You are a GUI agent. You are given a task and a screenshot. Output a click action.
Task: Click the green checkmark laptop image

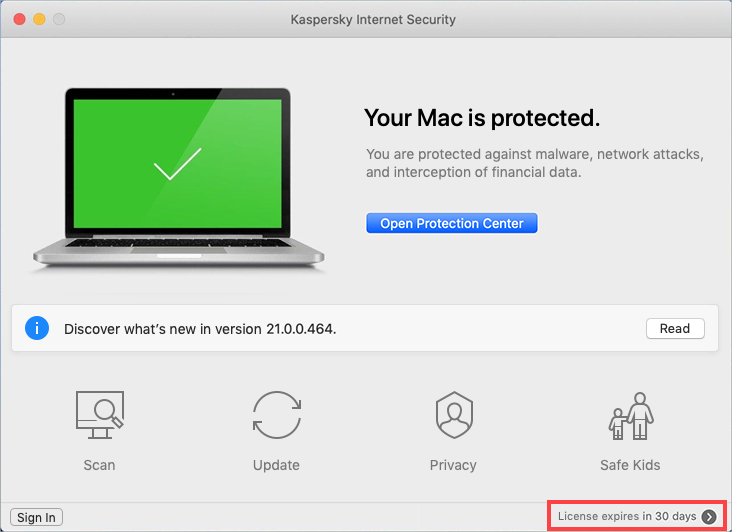click(178, 176)
